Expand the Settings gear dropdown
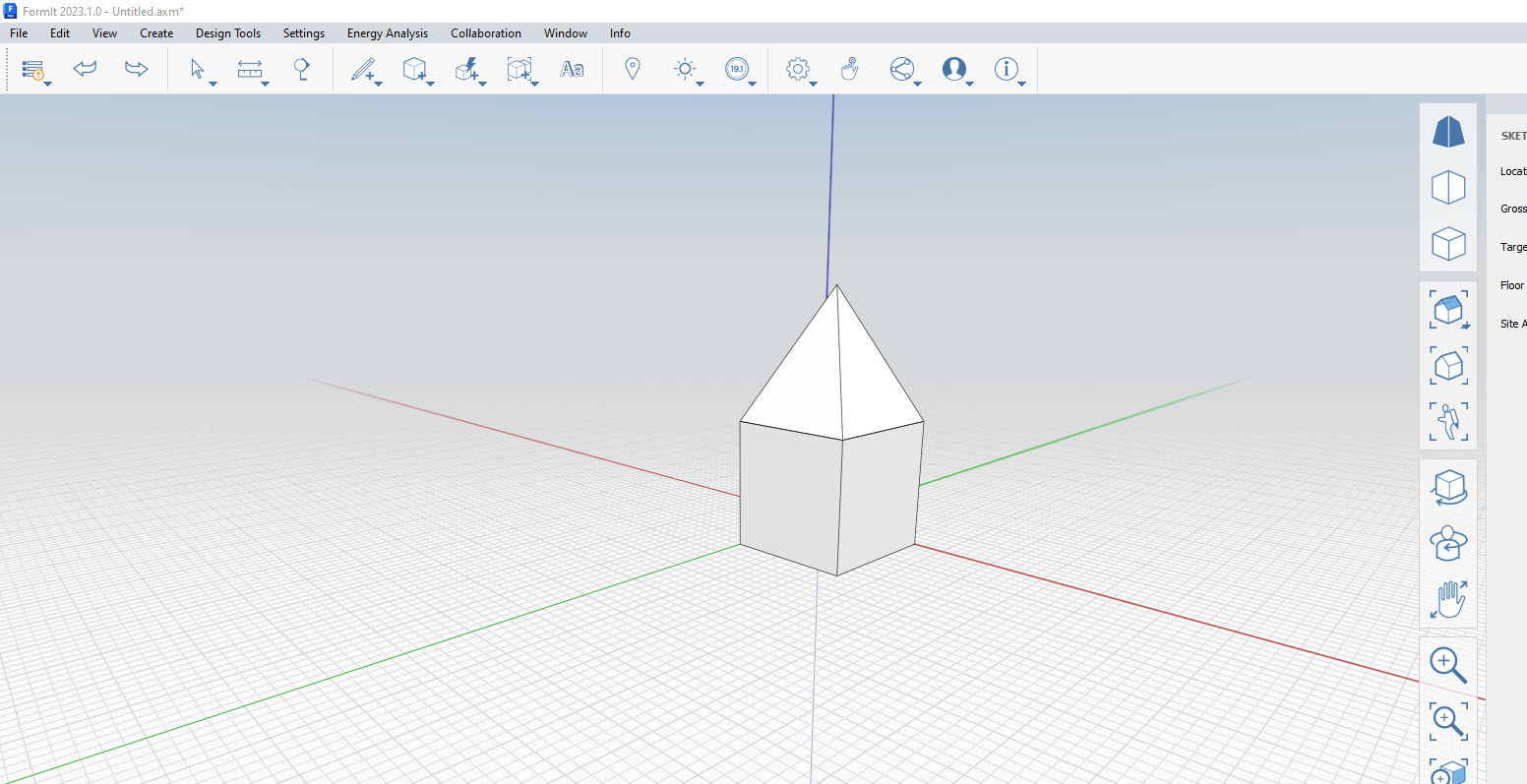This screenshot has width=1527, height=784. pos(813,85)
